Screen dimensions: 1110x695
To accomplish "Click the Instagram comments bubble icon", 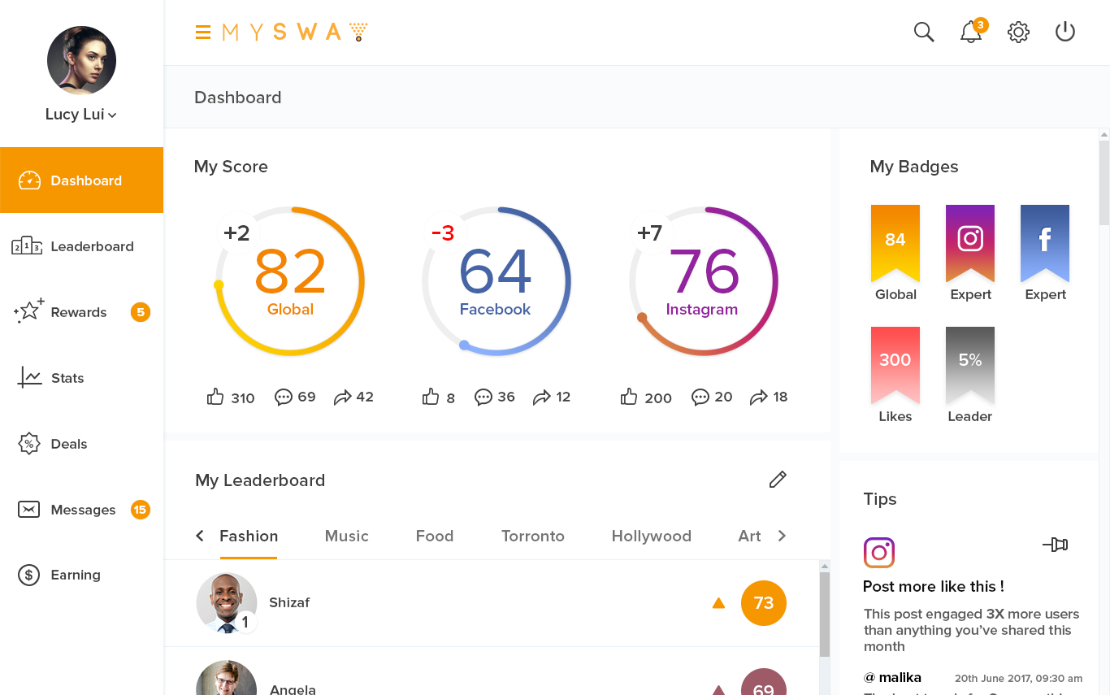I will click(x=700, y=397).
